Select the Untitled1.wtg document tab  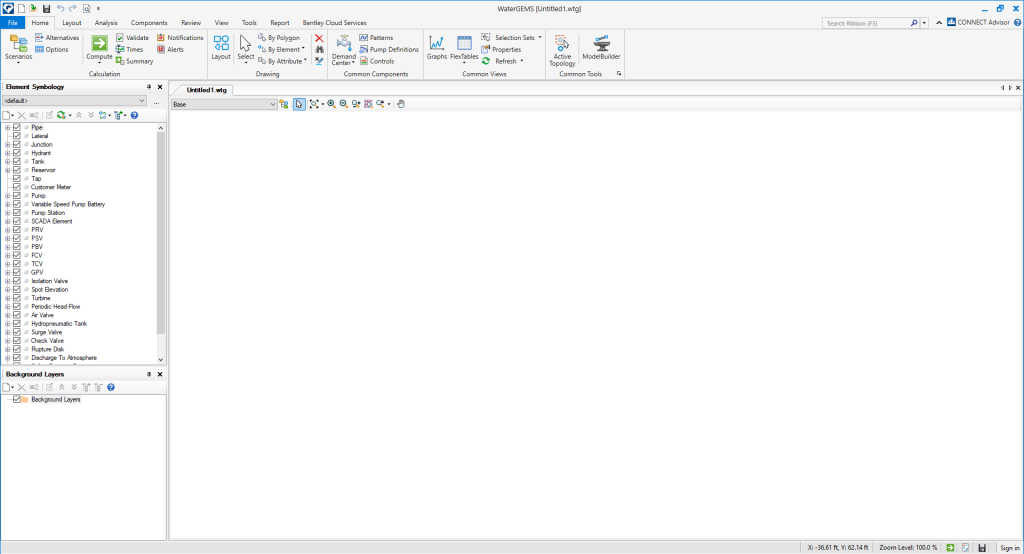click(206, 90)
